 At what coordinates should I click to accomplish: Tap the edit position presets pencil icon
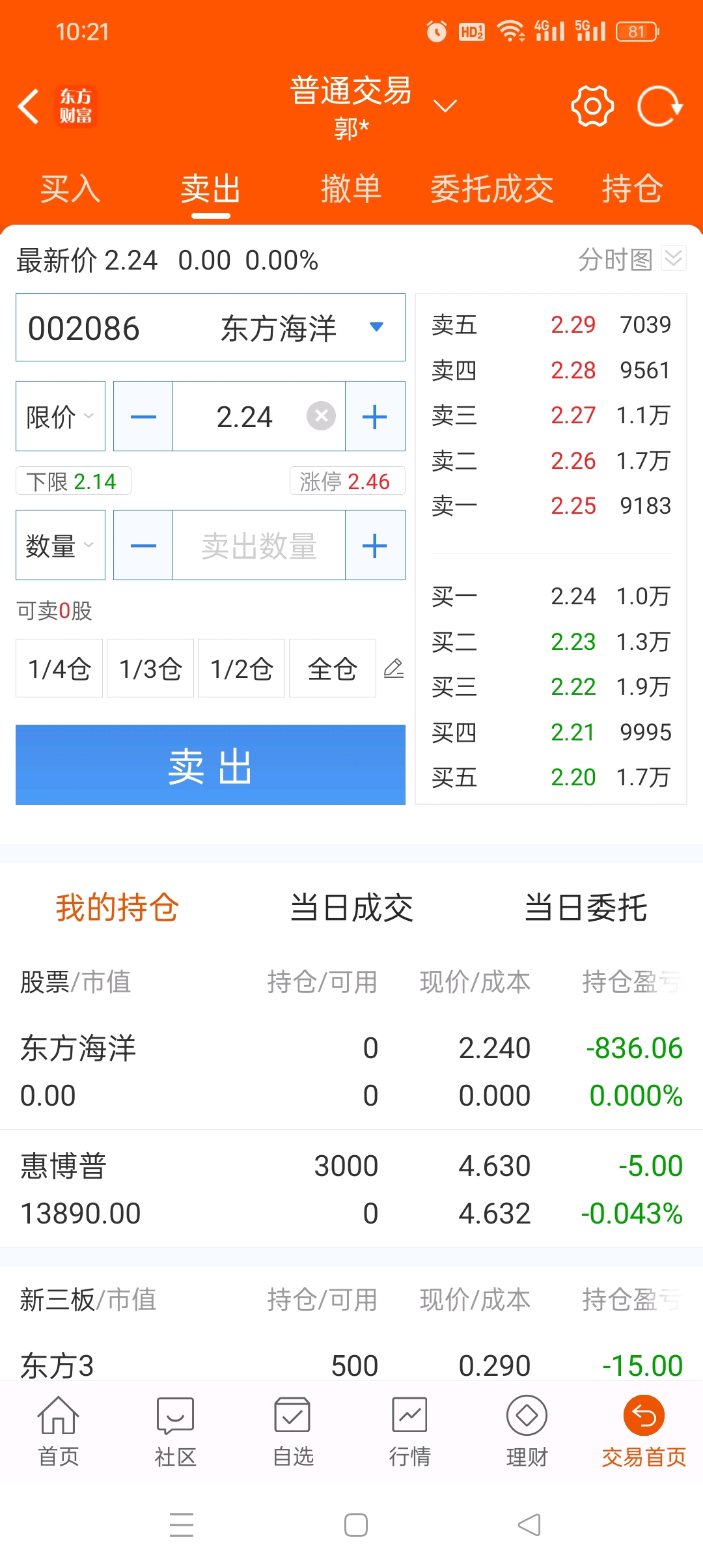(394, 668)
